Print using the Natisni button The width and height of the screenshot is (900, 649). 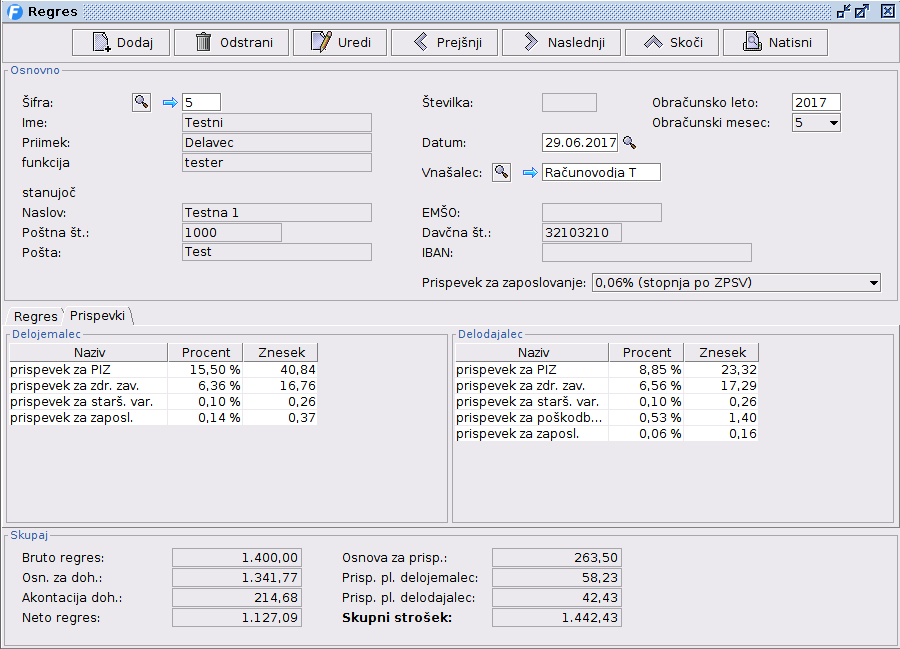(x=775, y=43)
